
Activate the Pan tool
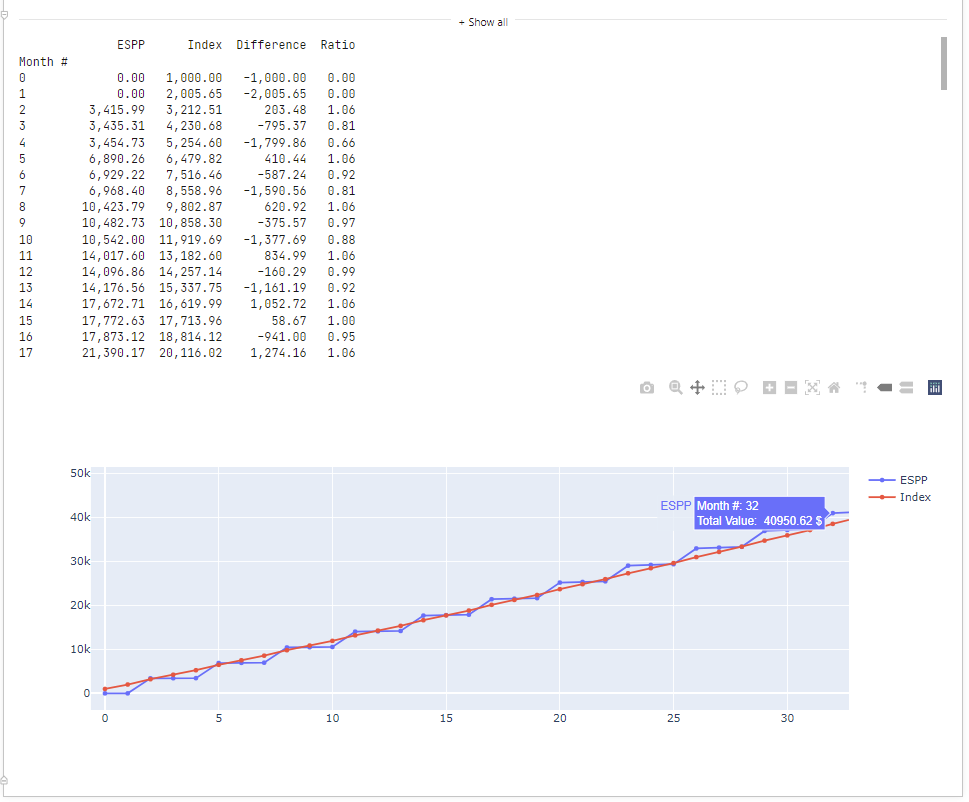pos(697,387)
